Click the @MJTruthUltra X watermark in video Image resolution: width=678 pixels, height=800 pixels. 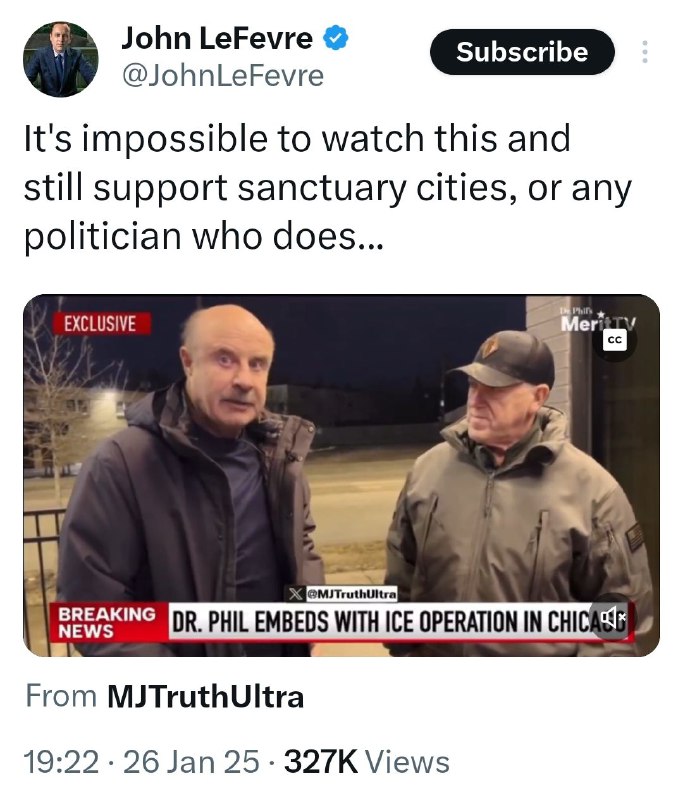click(x=342, y=594)
